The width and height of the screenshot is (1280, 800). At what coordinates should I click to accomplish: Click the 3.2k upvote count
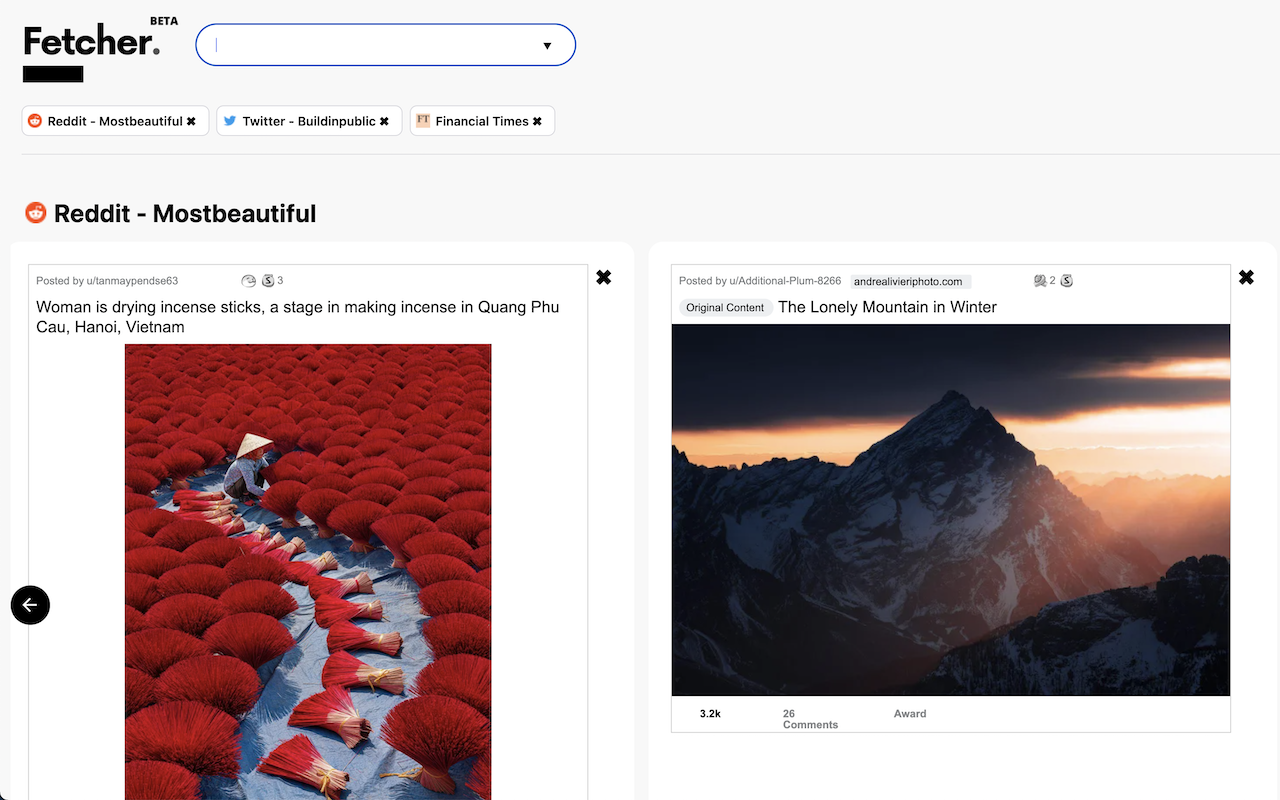click(710, 714)
